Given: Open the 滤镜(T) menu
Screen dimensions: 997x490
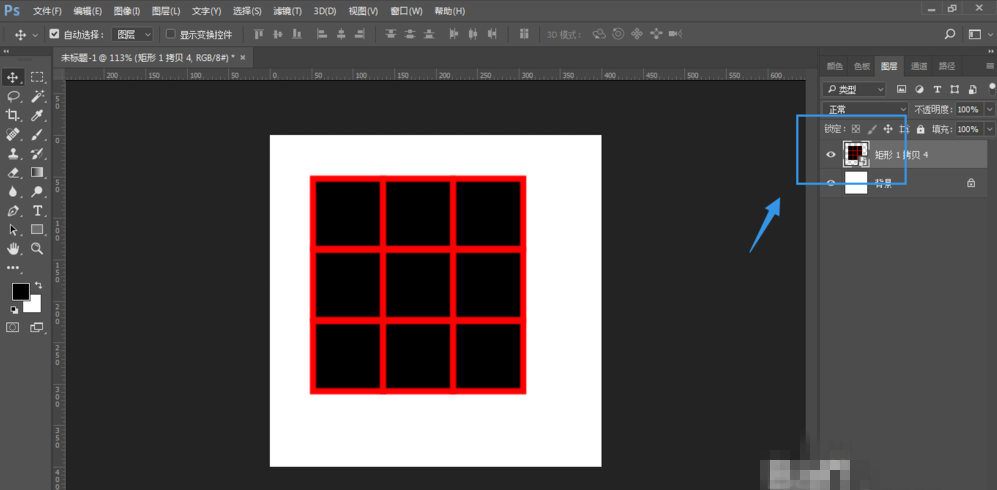Looking at the screenshot, I should point(287,11).
